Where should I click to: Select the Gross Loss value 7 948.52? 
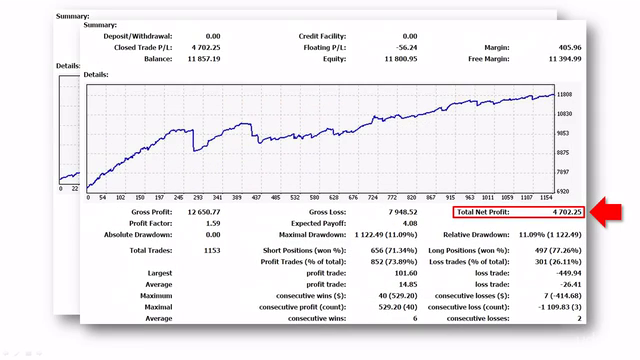(403, 212)
